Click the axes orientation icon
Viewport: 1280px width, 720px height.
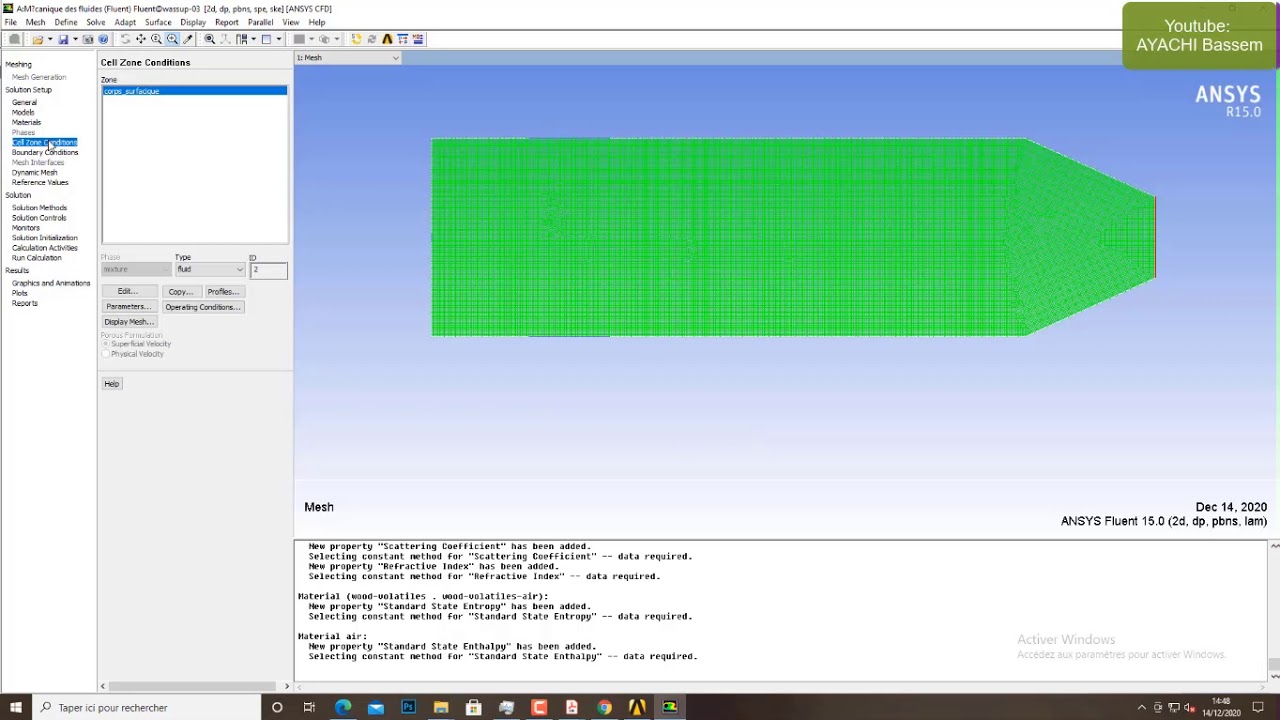pos(225,39)
